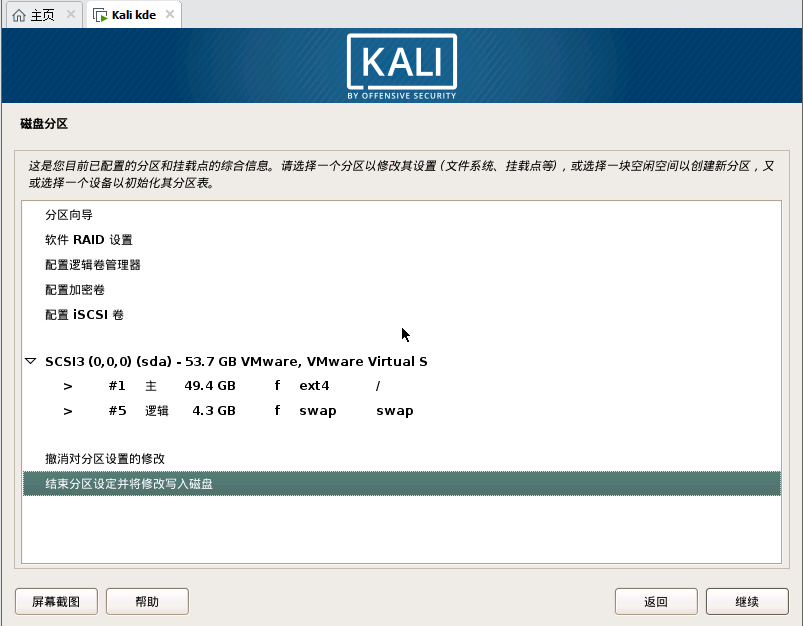Click the ext4 filesystem label

[x=314, y=386]
